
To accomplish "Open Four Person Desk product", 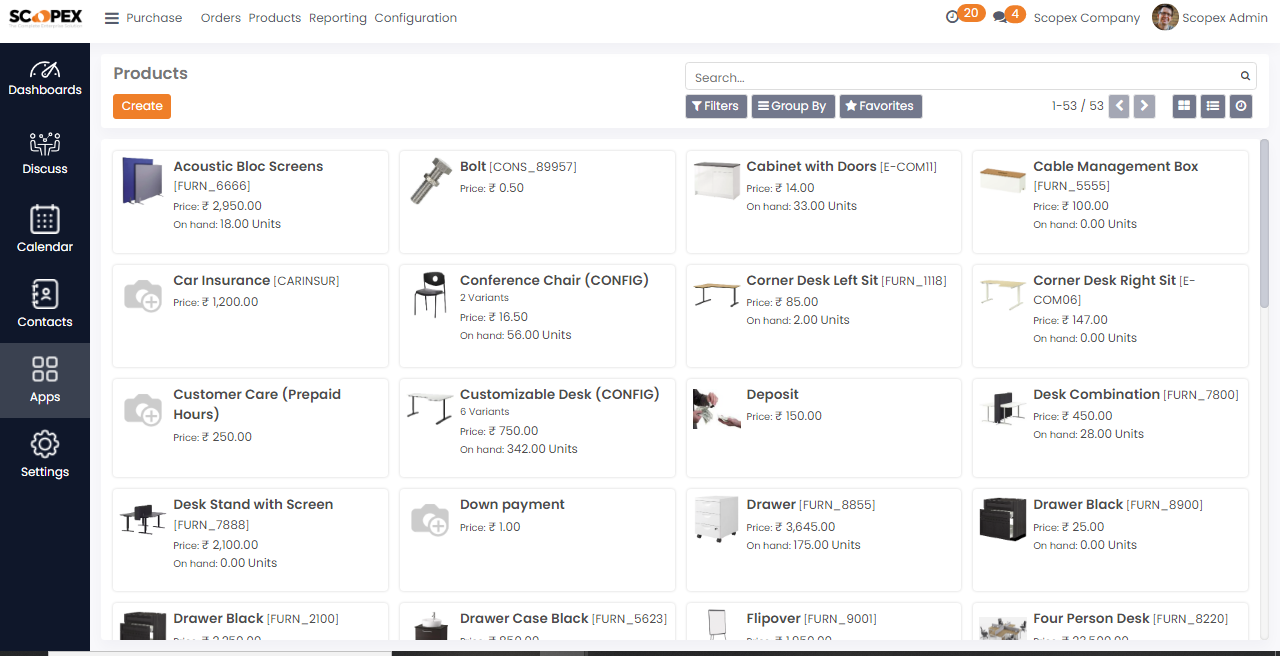I will (1110, 621).
